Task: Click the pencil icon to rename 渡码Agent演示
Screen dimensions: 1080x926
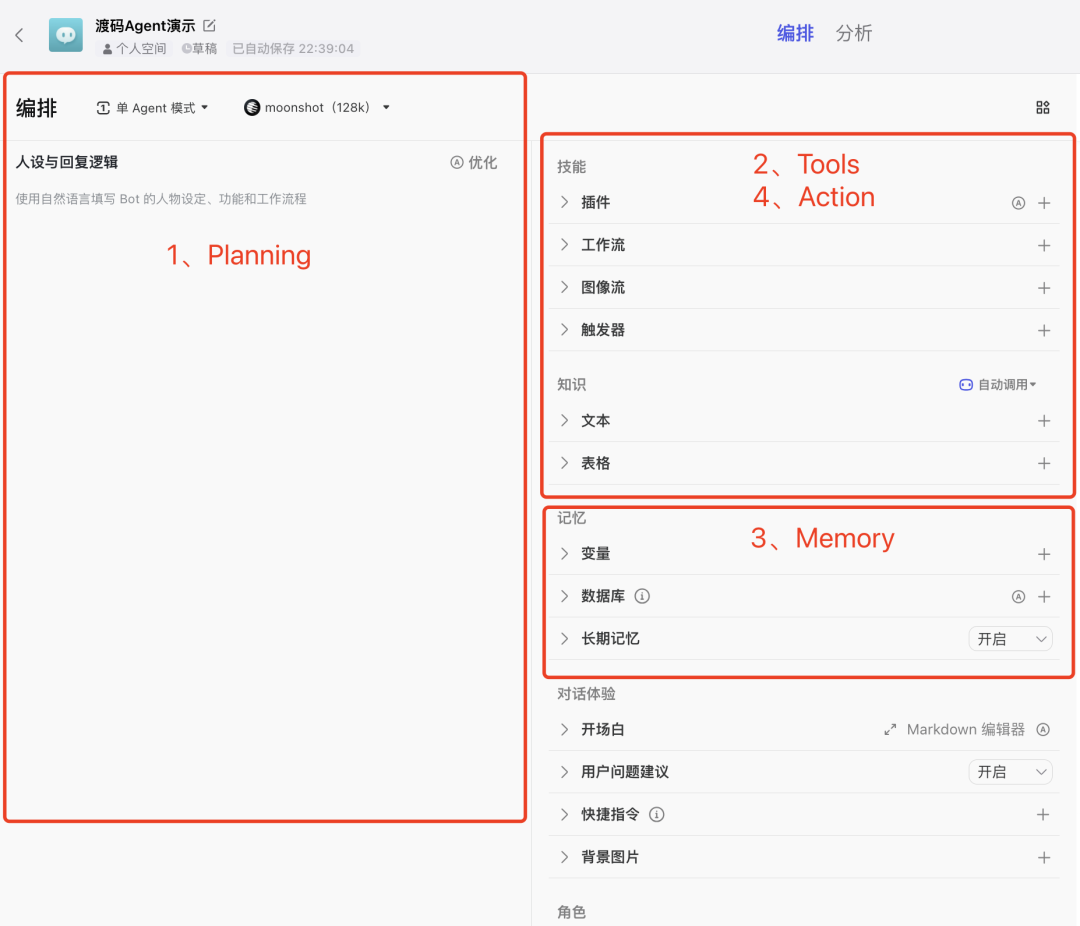Action: pyautogui.click(x=209, y=27)
